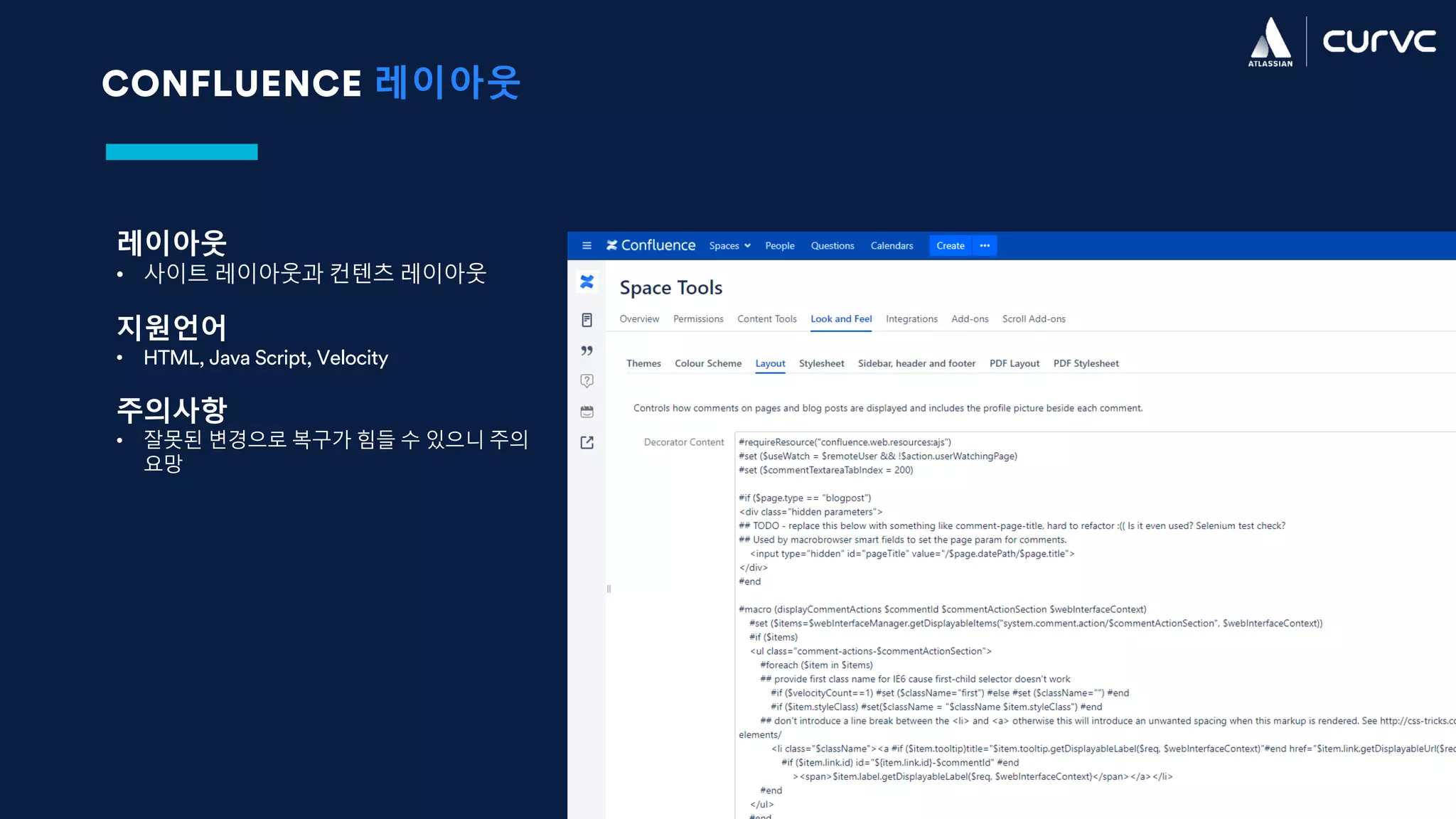Click the Curvc logo on the slide

[1379, 41]
